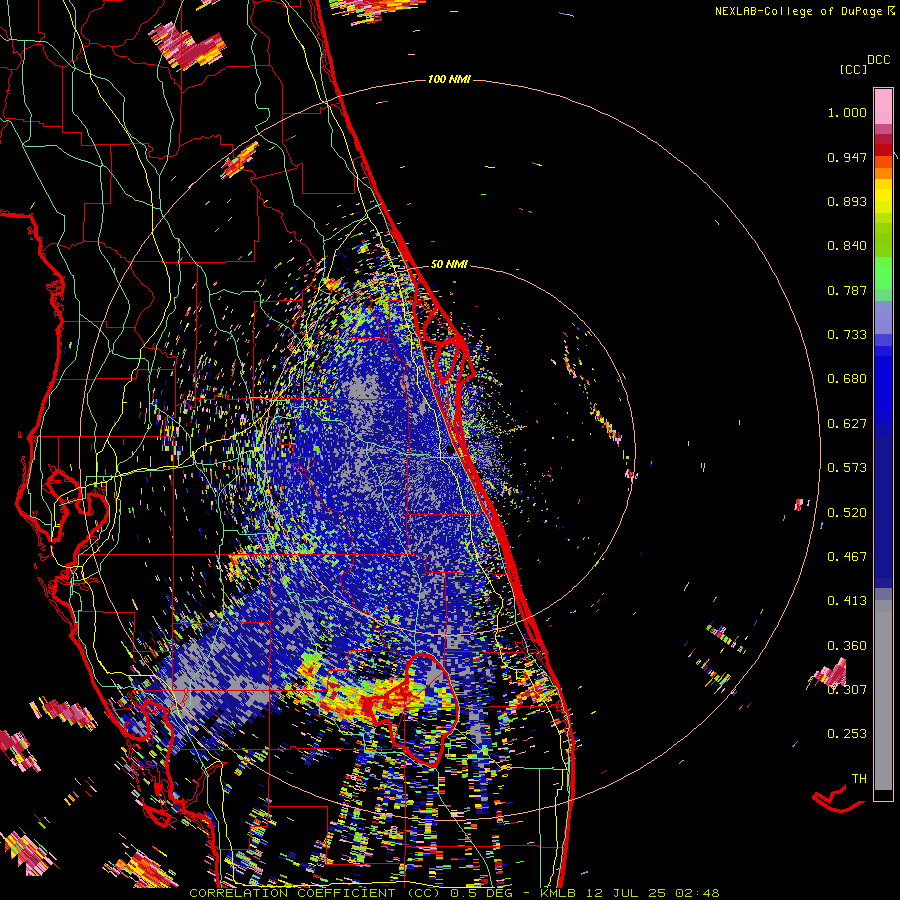Click the 0.893 value on the color scale
The width and height of the screenshot is (900, 900).
pyautogui.click(x=847, y=201)
